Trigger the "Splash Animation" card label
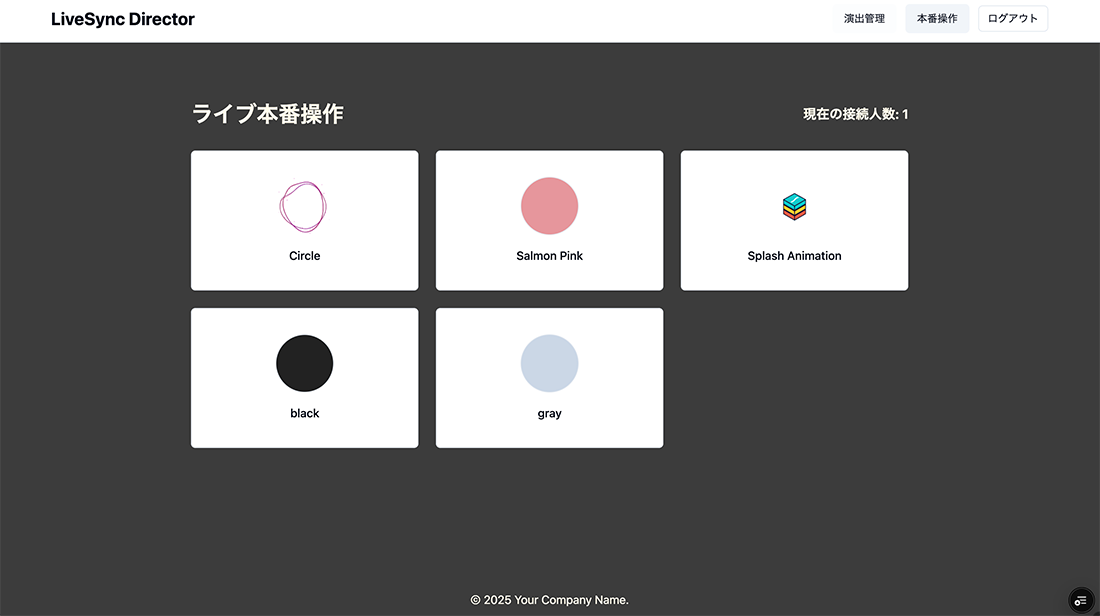Viewport: 1100px width, 616px height. (794, 256)
